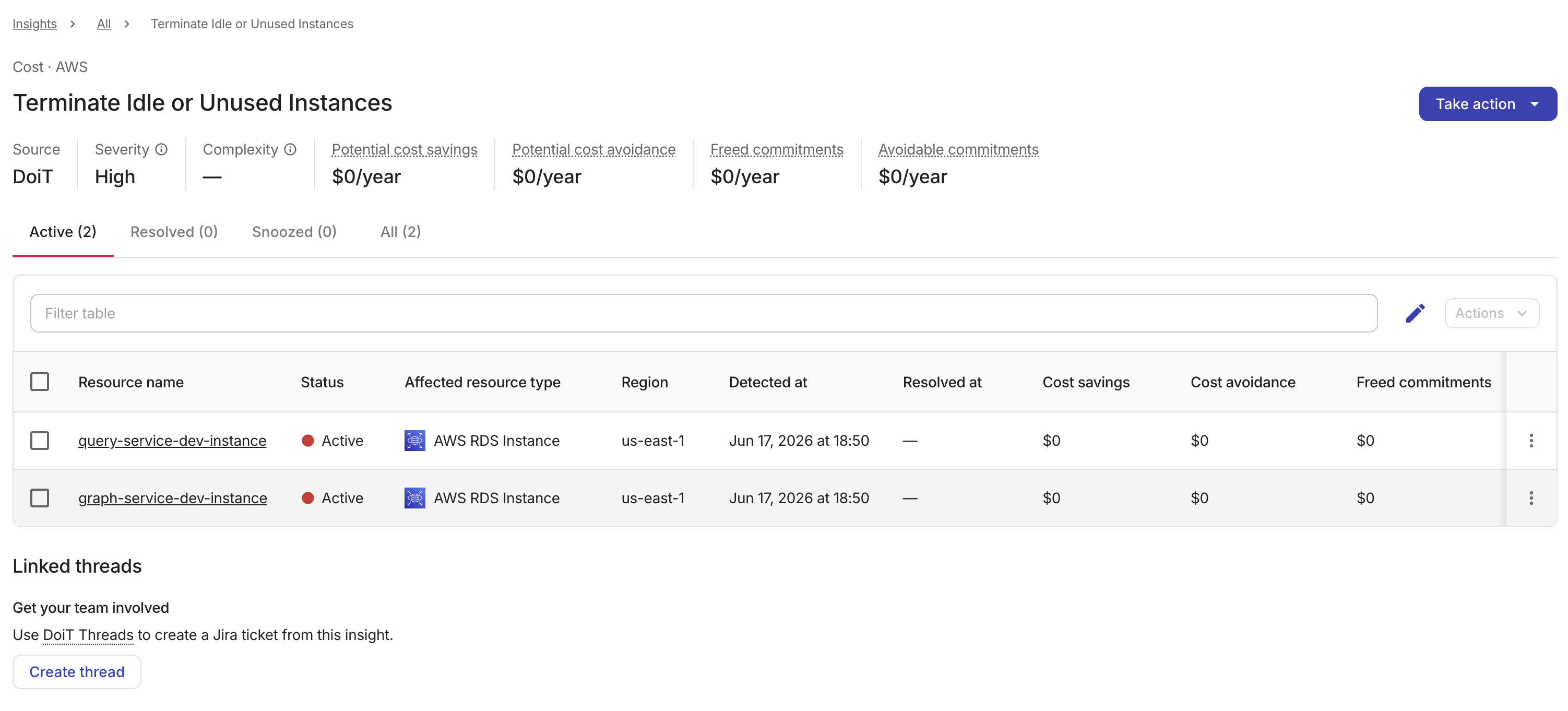Open query-service-dev-instance resource link
1568x711 pixels.
[x=172, y=441]
